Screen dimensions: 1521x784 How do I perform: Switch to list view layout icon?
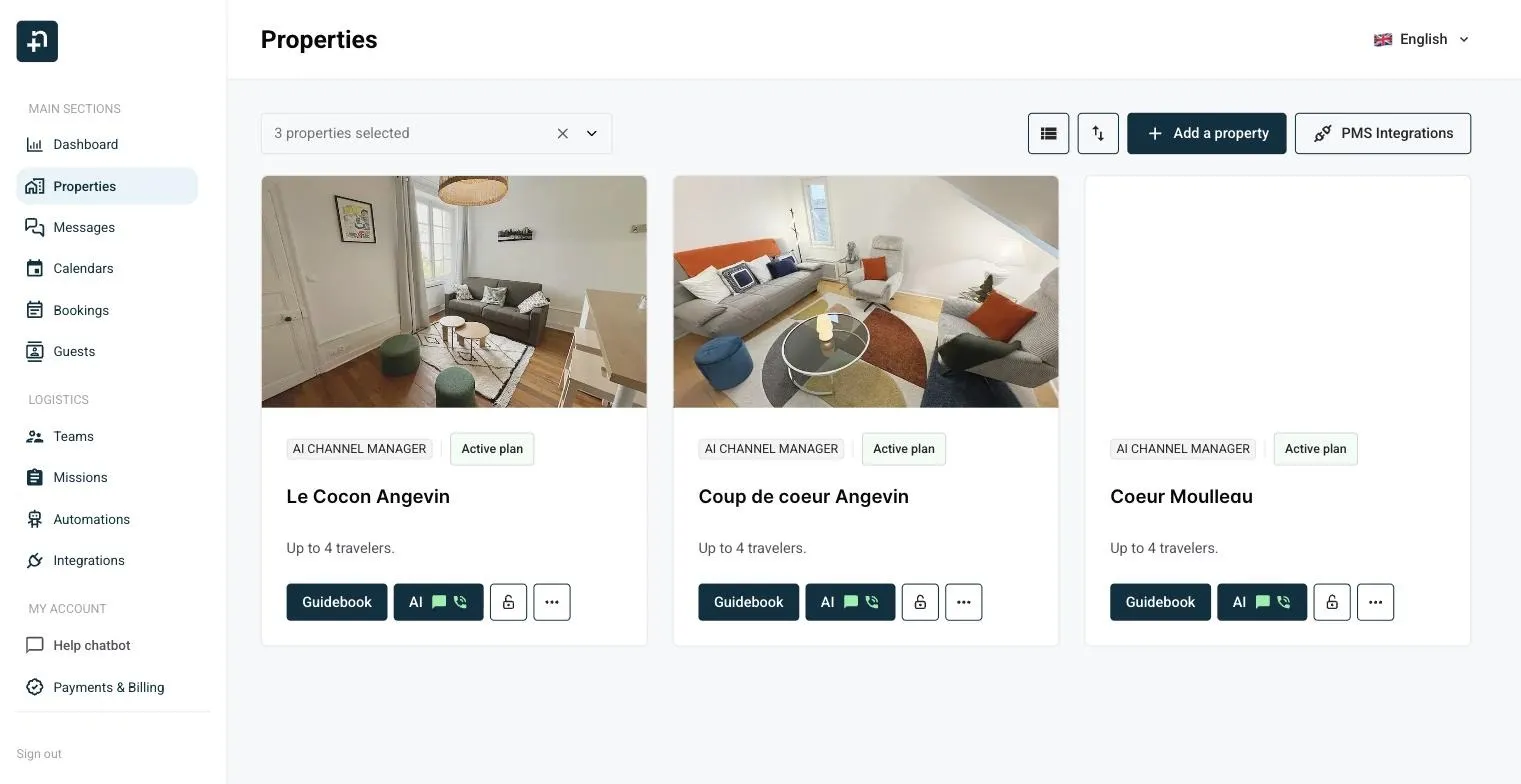1048,133
